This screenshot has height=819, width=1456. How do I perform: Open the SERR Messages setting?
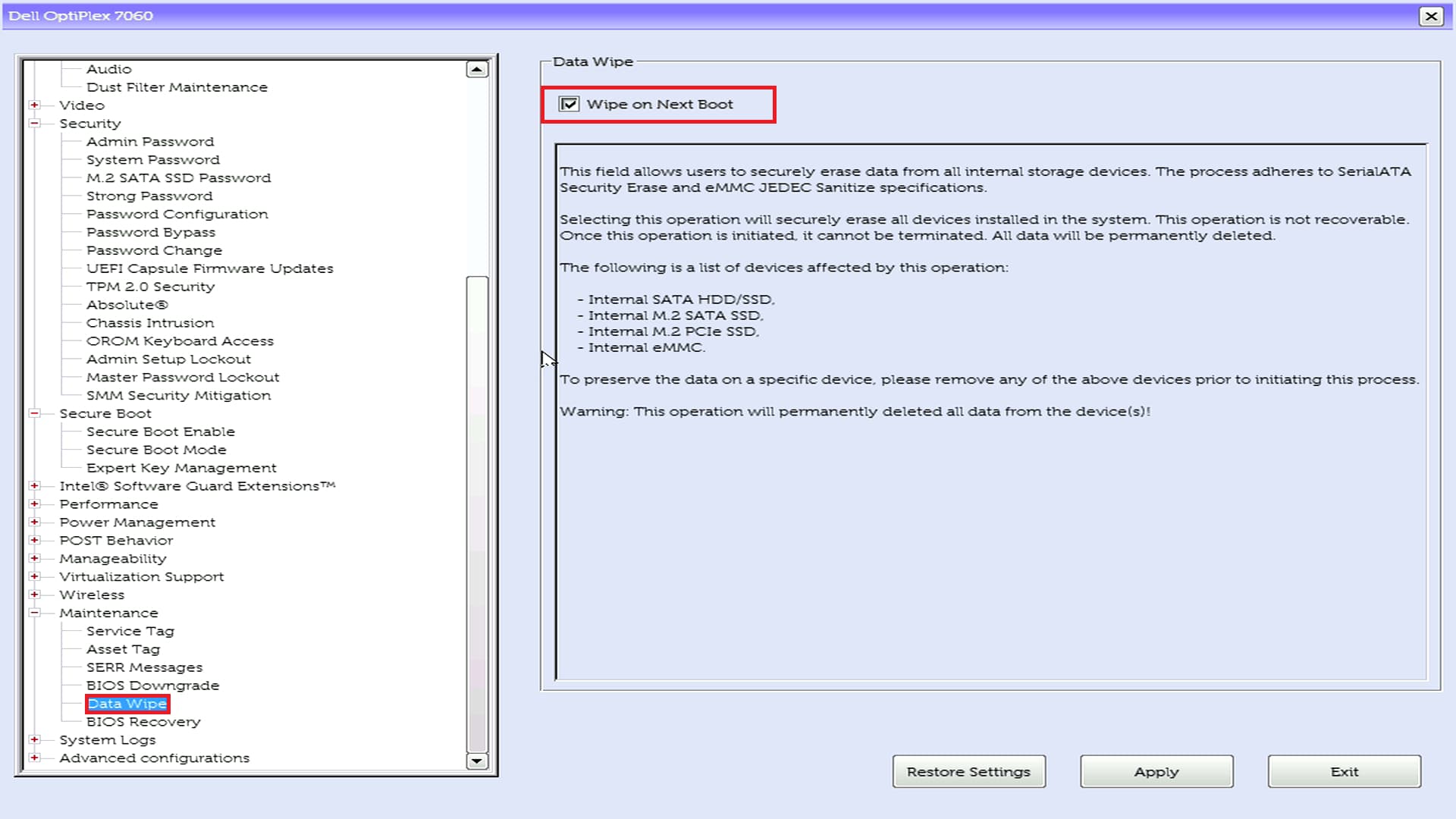coord(144,667)
